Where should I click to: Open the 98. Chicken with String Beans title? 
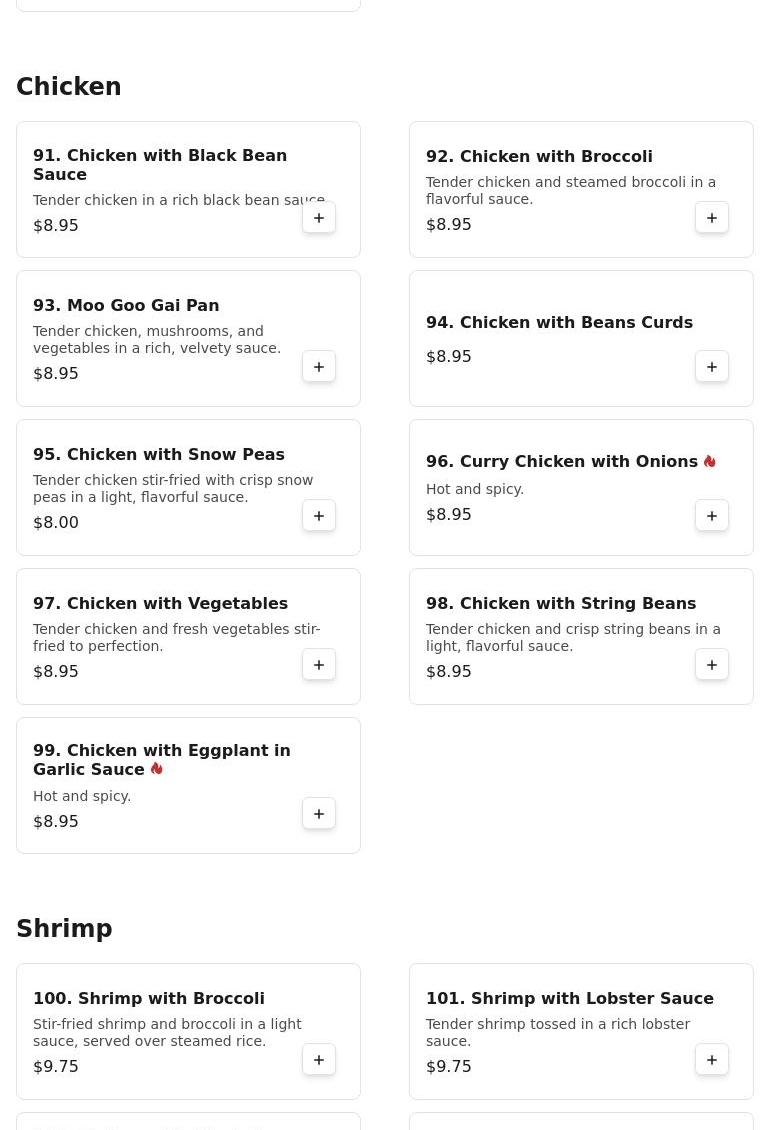[561, 603]
